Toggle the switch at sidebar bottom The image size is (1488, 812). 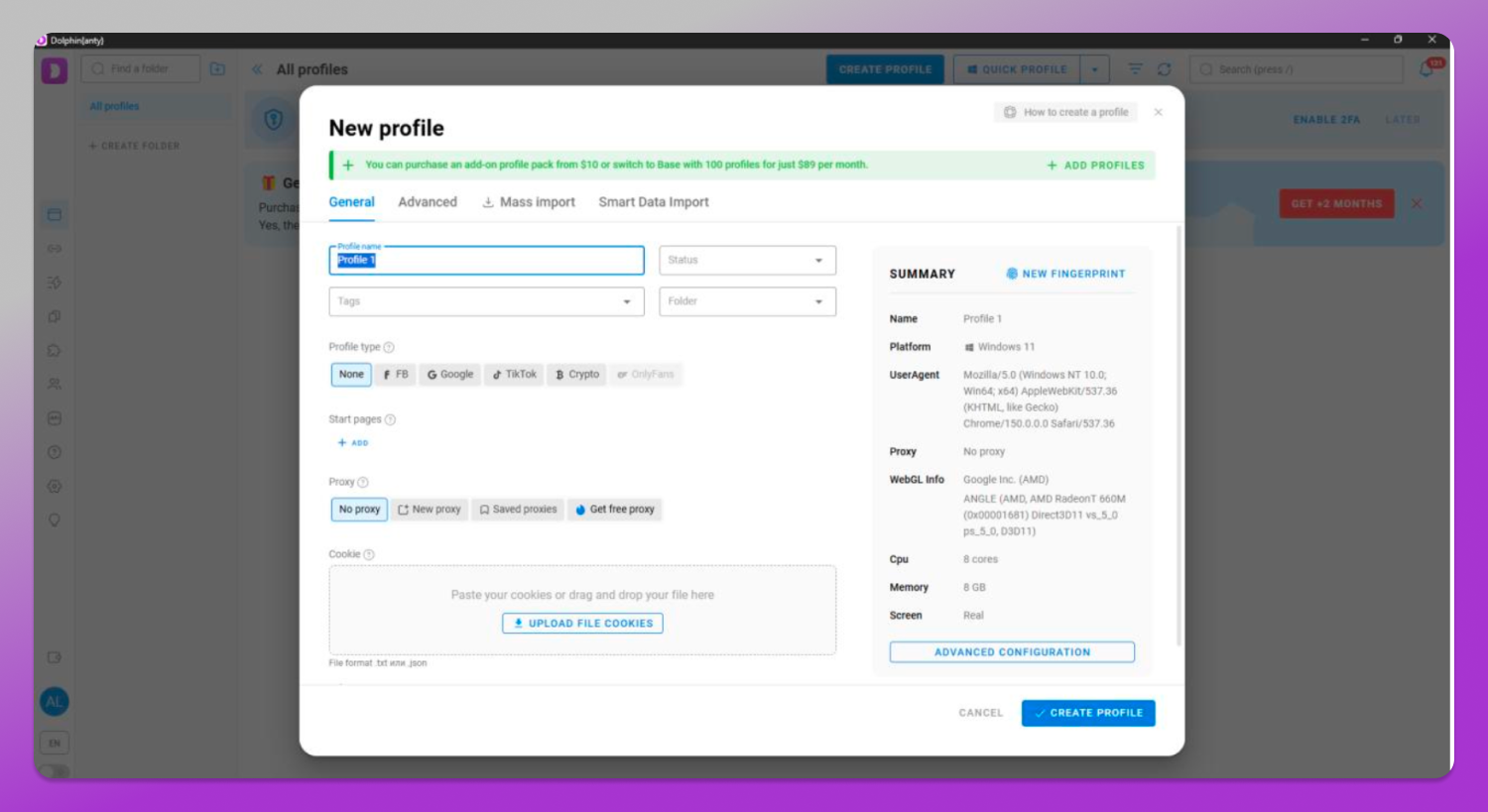54,770
